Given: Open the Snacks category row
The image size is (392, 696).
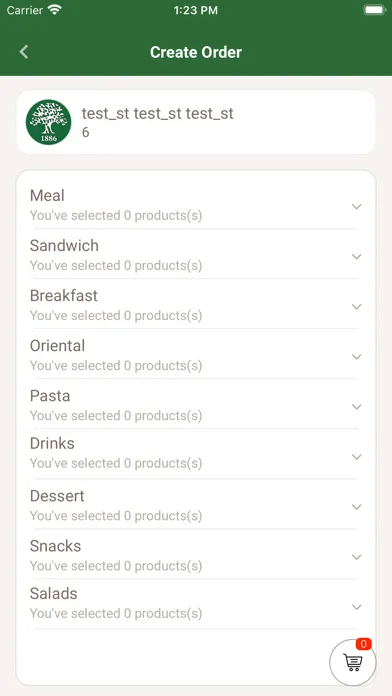Looking at the screenshot, I should pyautogui.click(x=196, y=555).
